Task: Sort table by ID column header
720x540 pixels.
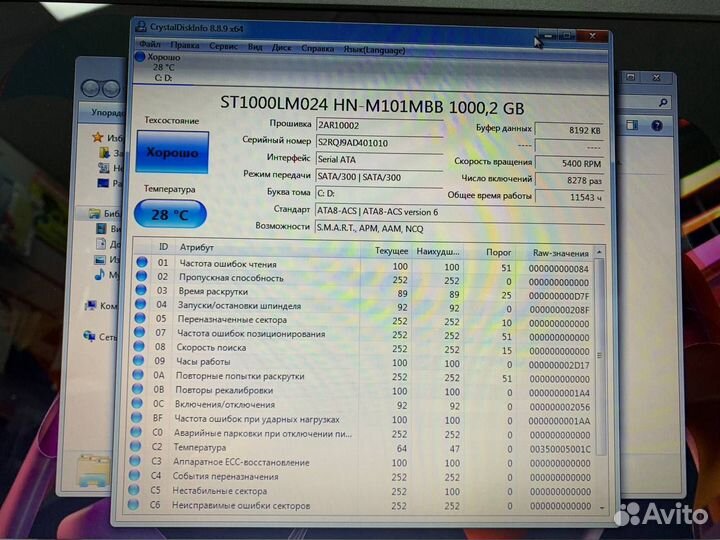Action: click(163, 247)
